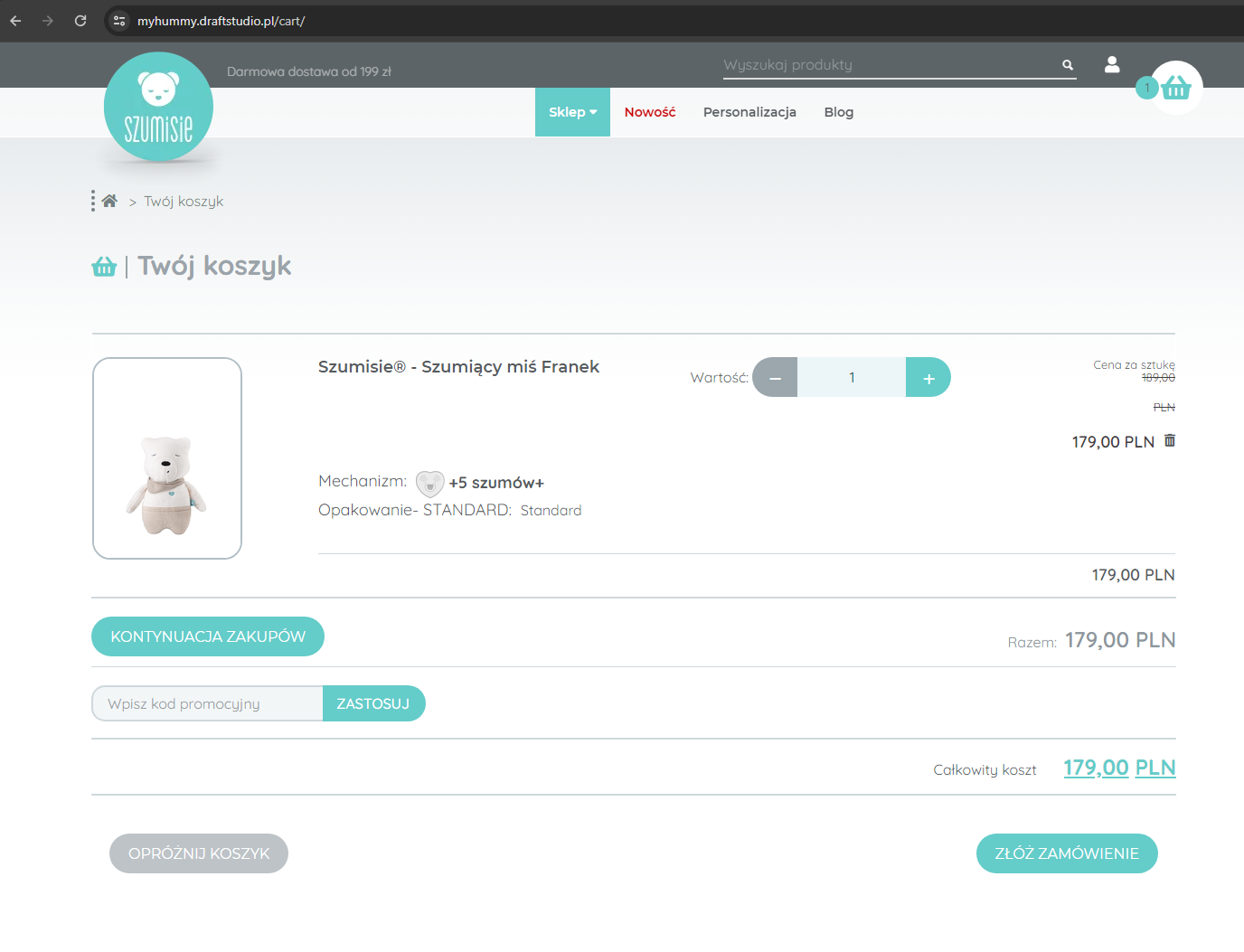Image resolution: width=1244 pixels, height=952 pixels.
Task: Decrease quantity with the minus button
Action: click(775, 378)
